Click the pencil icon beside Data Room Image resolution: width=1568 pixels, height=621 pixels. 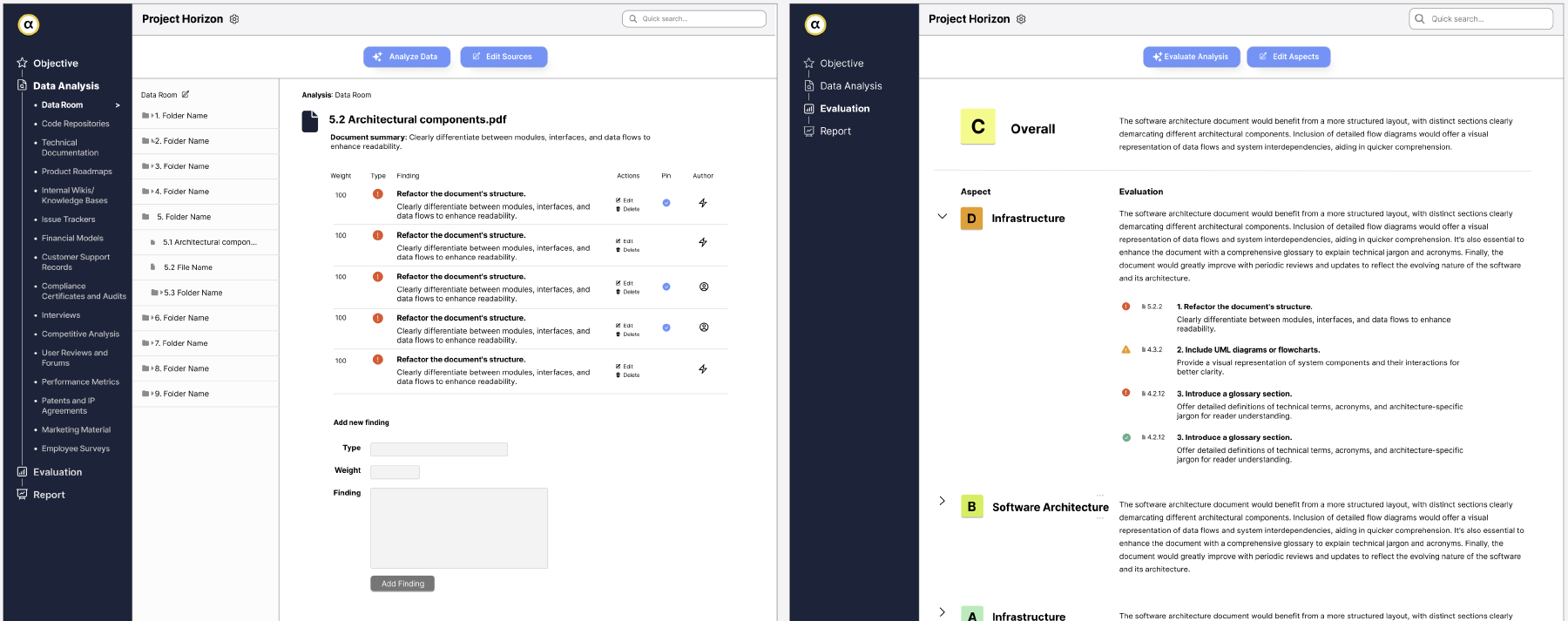tap(186, 94)
